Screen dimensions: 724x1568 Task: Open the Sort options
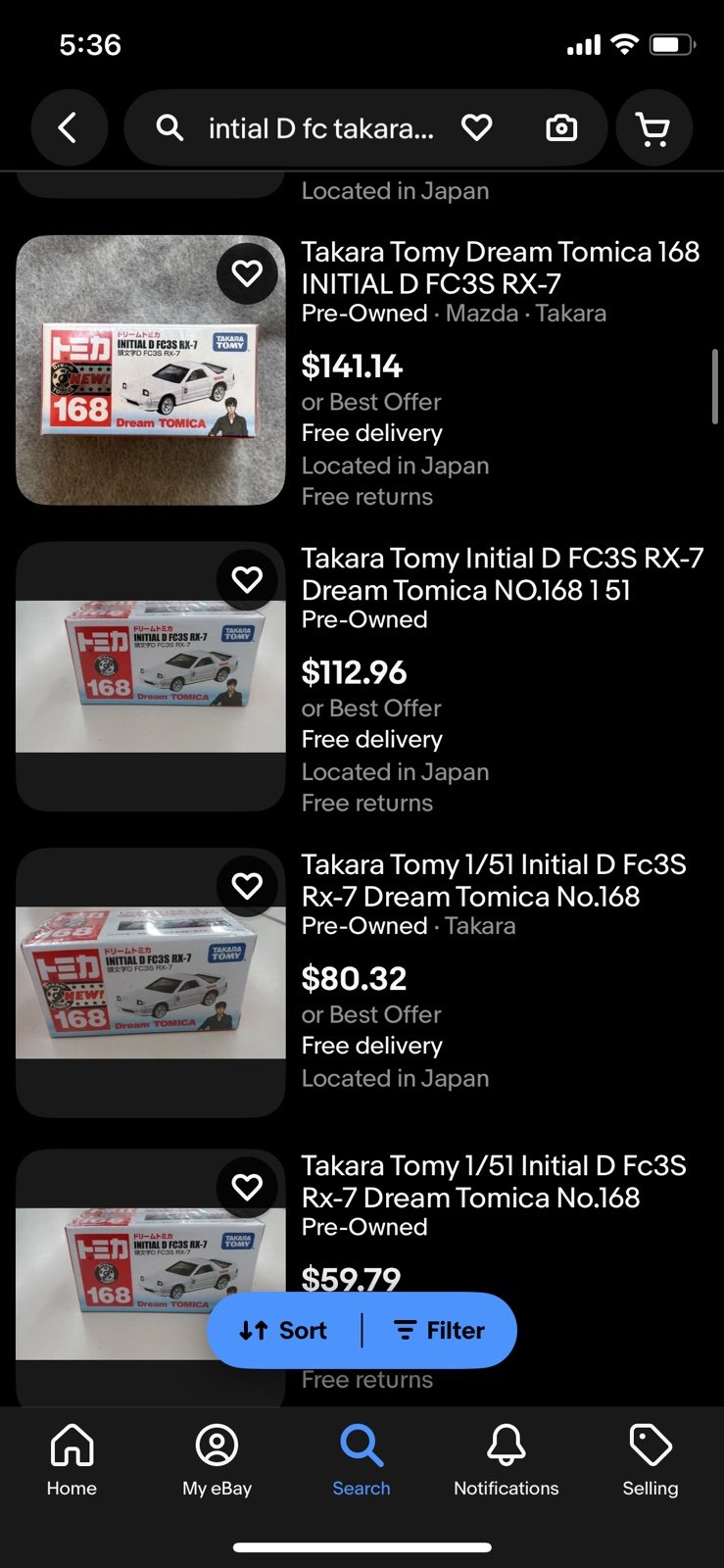point(284,1330)
